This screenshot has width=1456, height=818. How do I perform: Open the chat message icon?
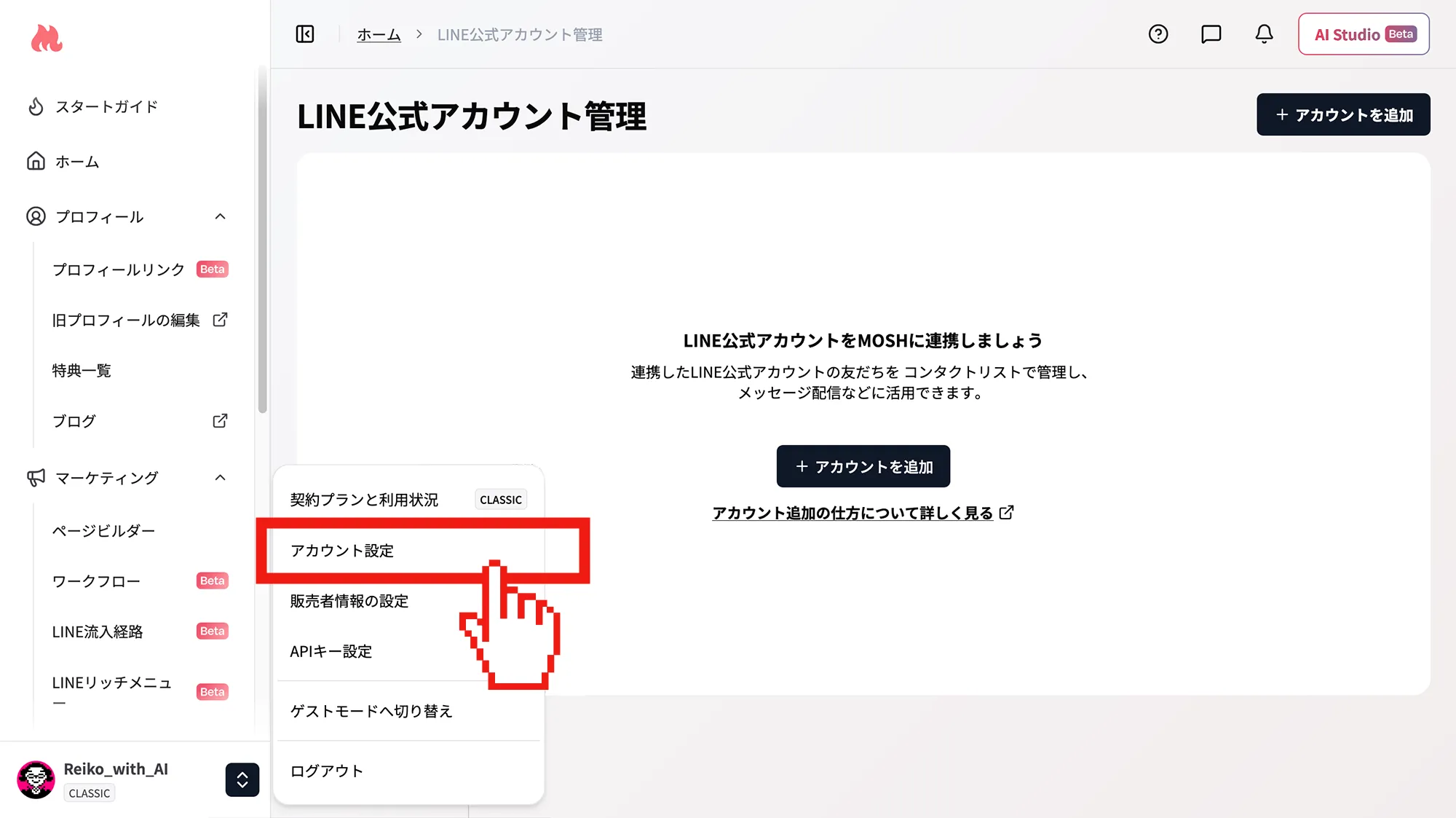[x=1211, y=34]
